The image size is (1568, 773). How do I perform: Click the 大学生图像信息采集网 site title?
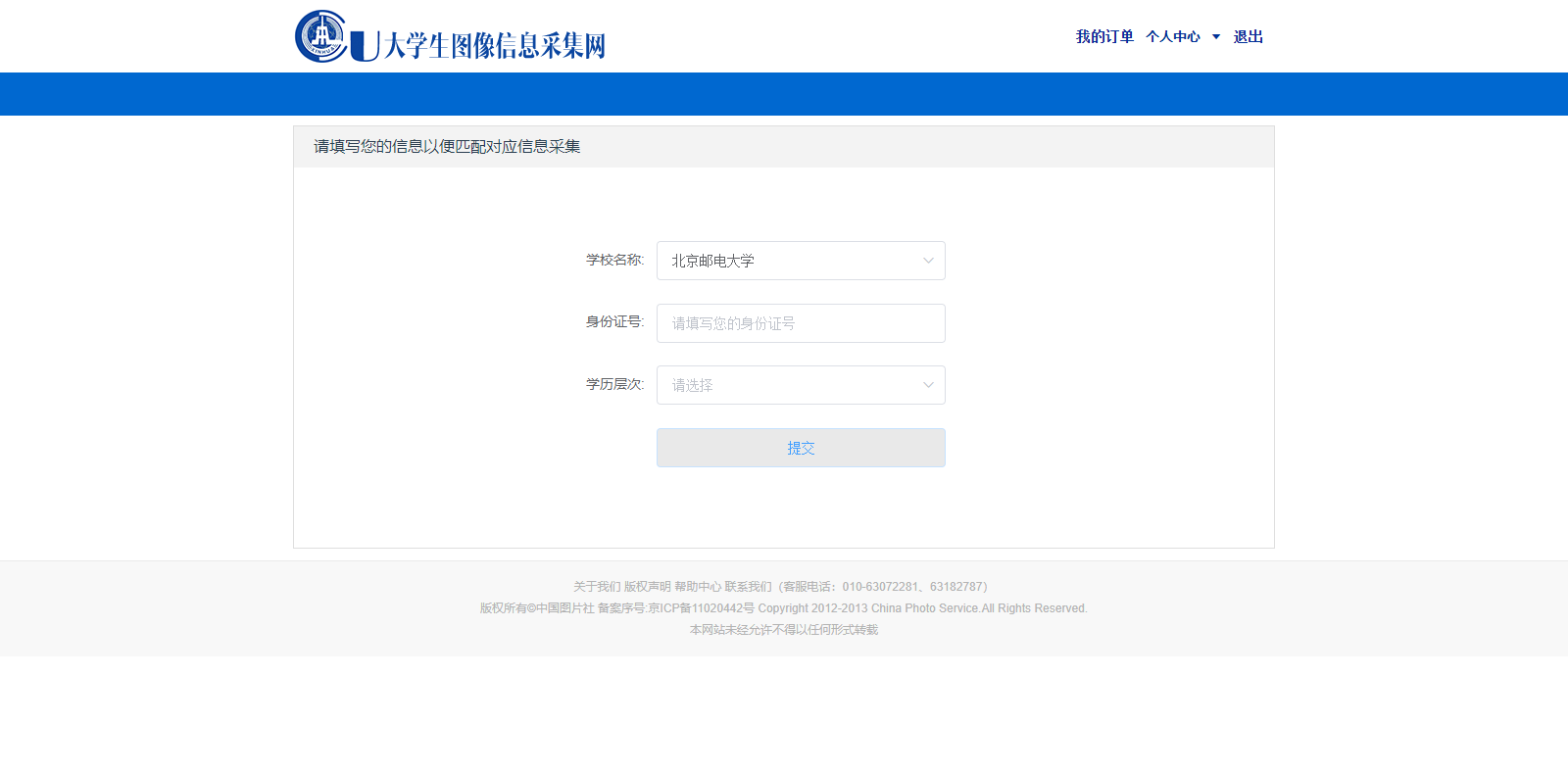(x=494, y=45)
